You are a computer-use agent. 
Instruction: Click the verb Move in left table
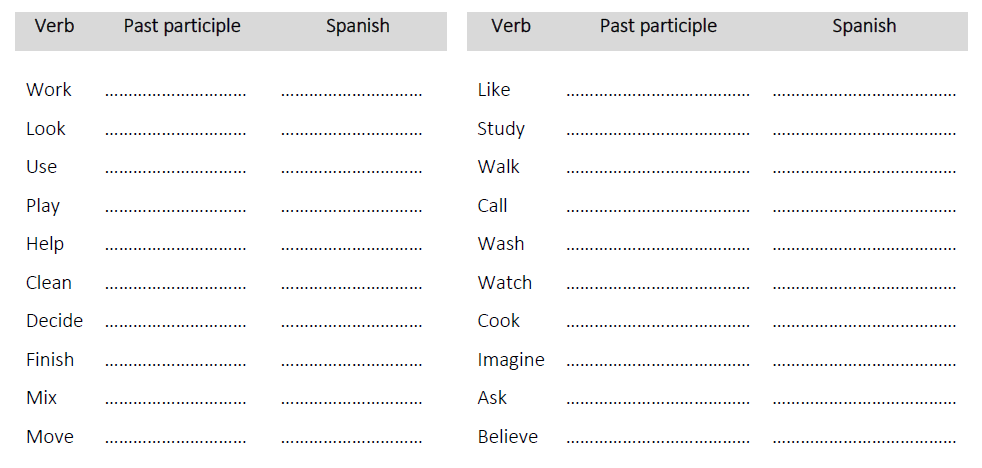pyautogui.click(x=50, y=437)
